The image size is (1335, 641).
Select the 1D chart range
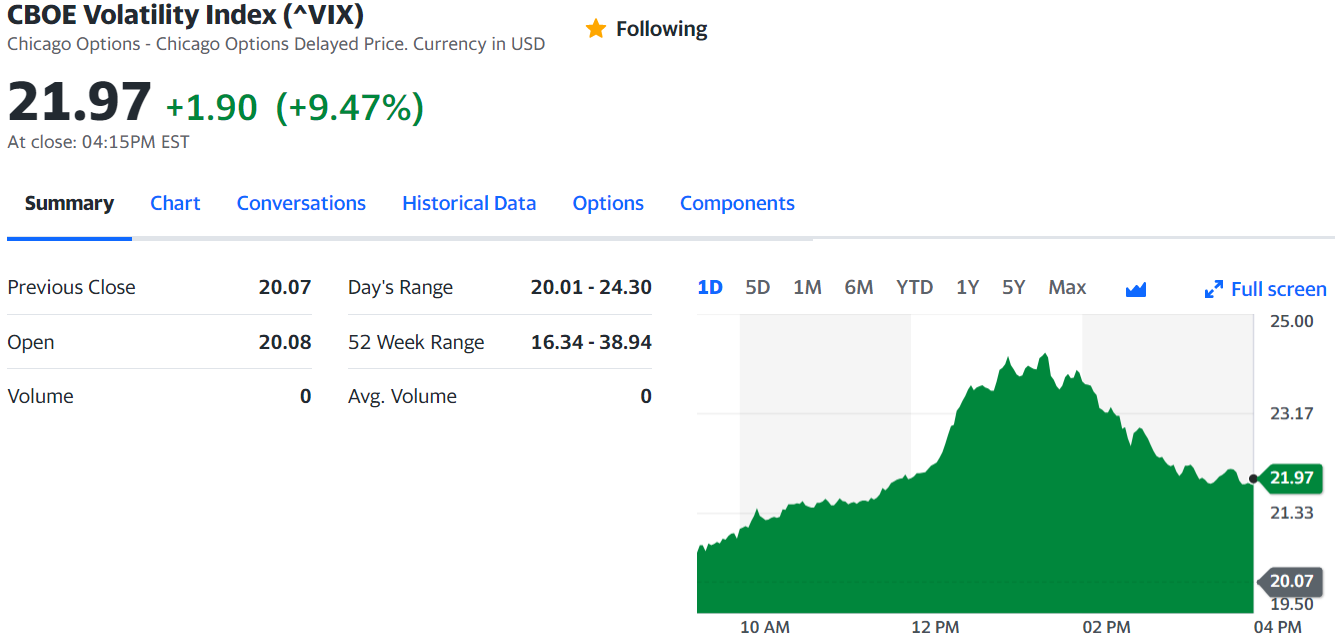(710, 287)
